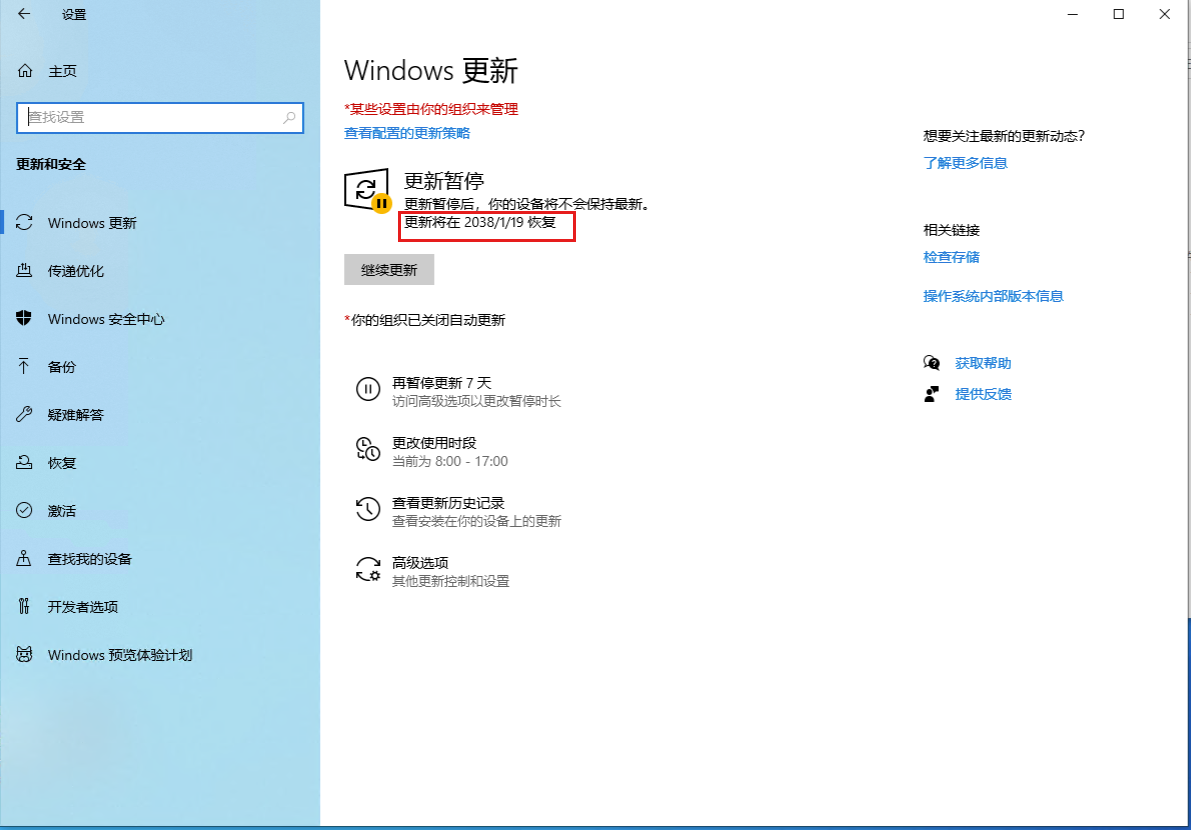Click the 获取帮助 link

click(x=983, y=363)
